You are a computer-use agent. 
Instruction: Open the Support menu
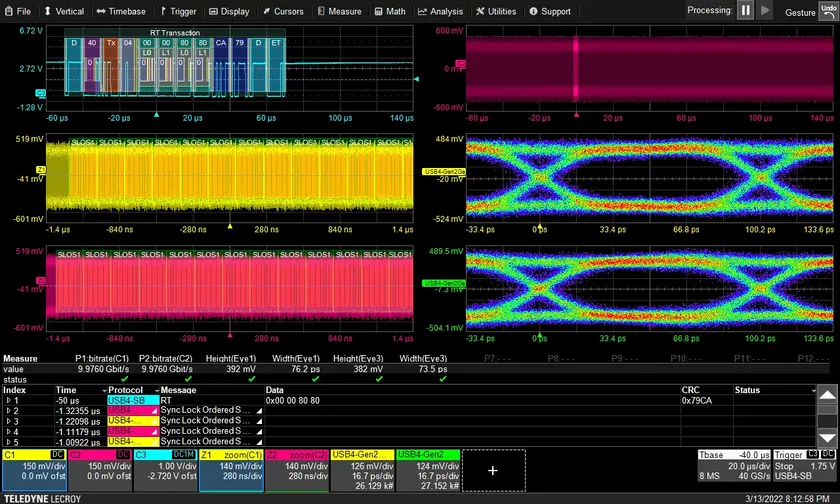click(549, 11)
